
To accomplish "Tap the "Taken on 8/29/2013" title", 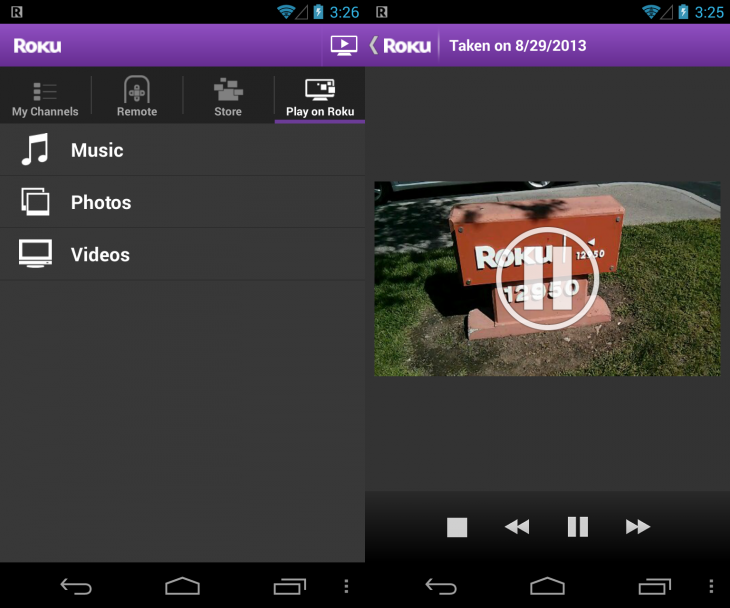I will tap(518, 45).
